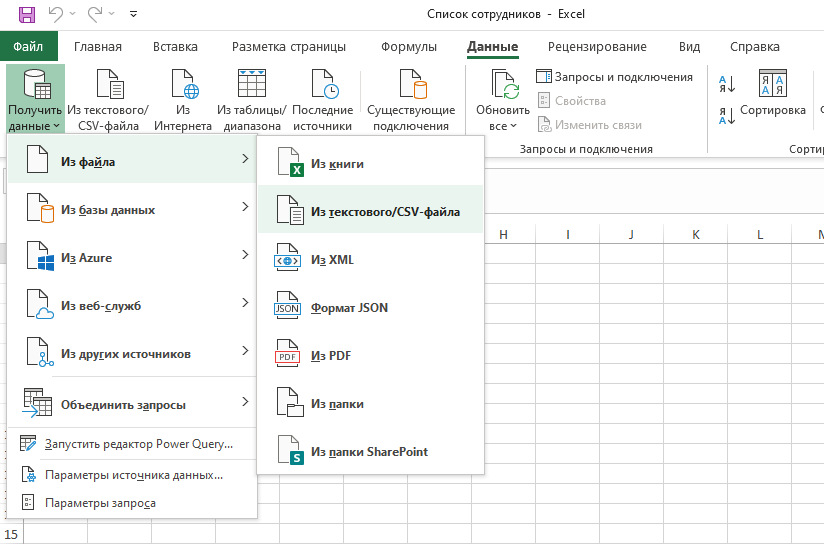Switch to the Вставка tab
The image size is (824, 544).
click(x=175, y=47)
